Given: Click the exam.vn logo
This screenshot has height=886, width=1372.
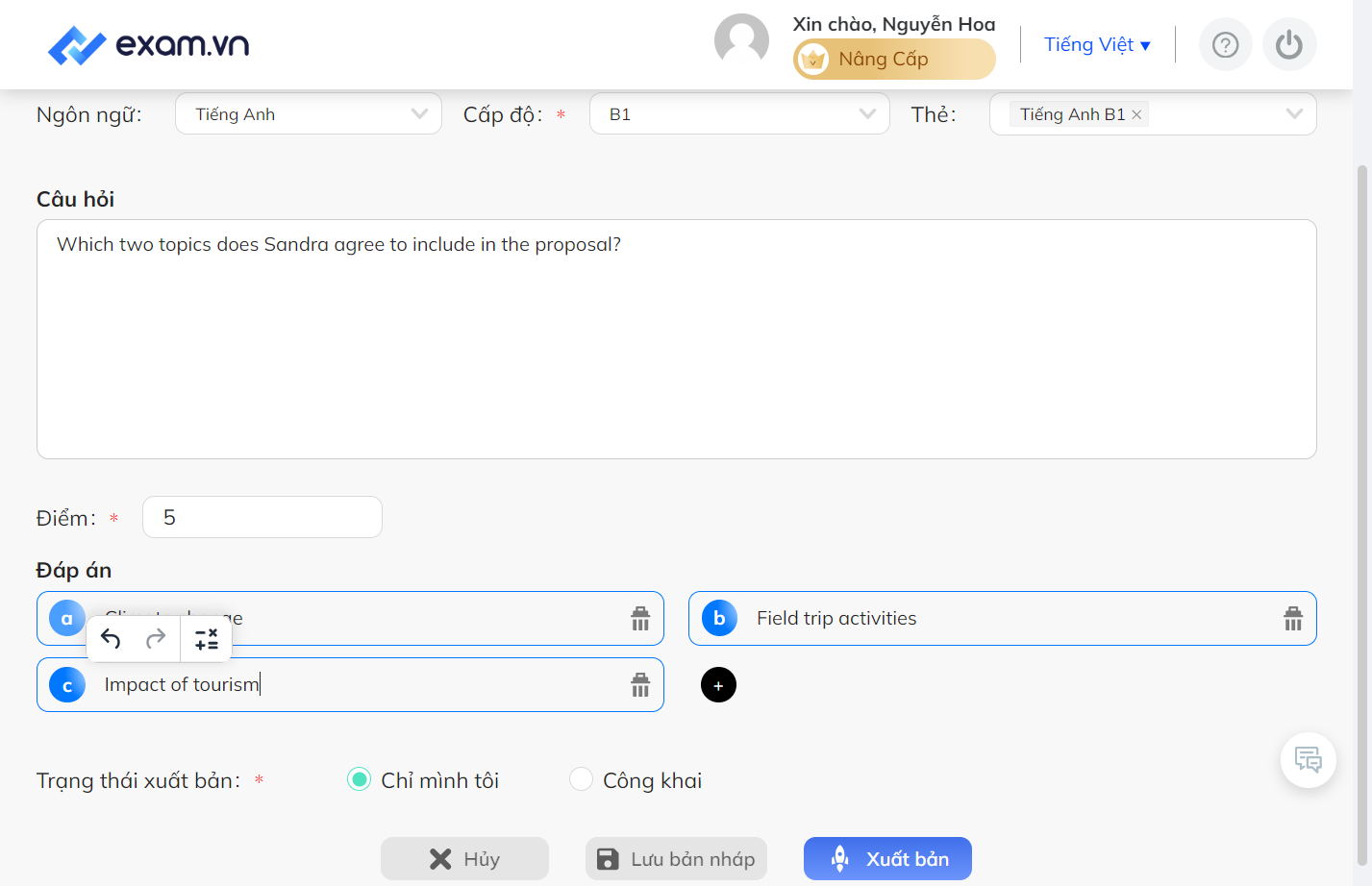Looking at the screenshot, I should click(x=149, y=44).
